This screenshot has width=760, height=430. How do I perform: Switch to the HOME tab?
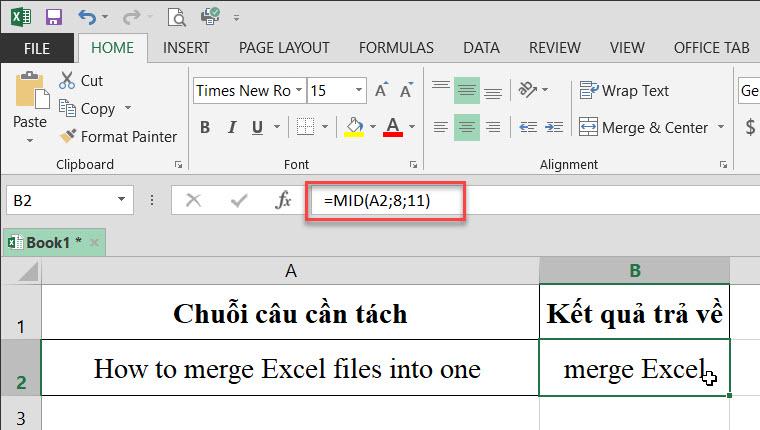[112, 48]
